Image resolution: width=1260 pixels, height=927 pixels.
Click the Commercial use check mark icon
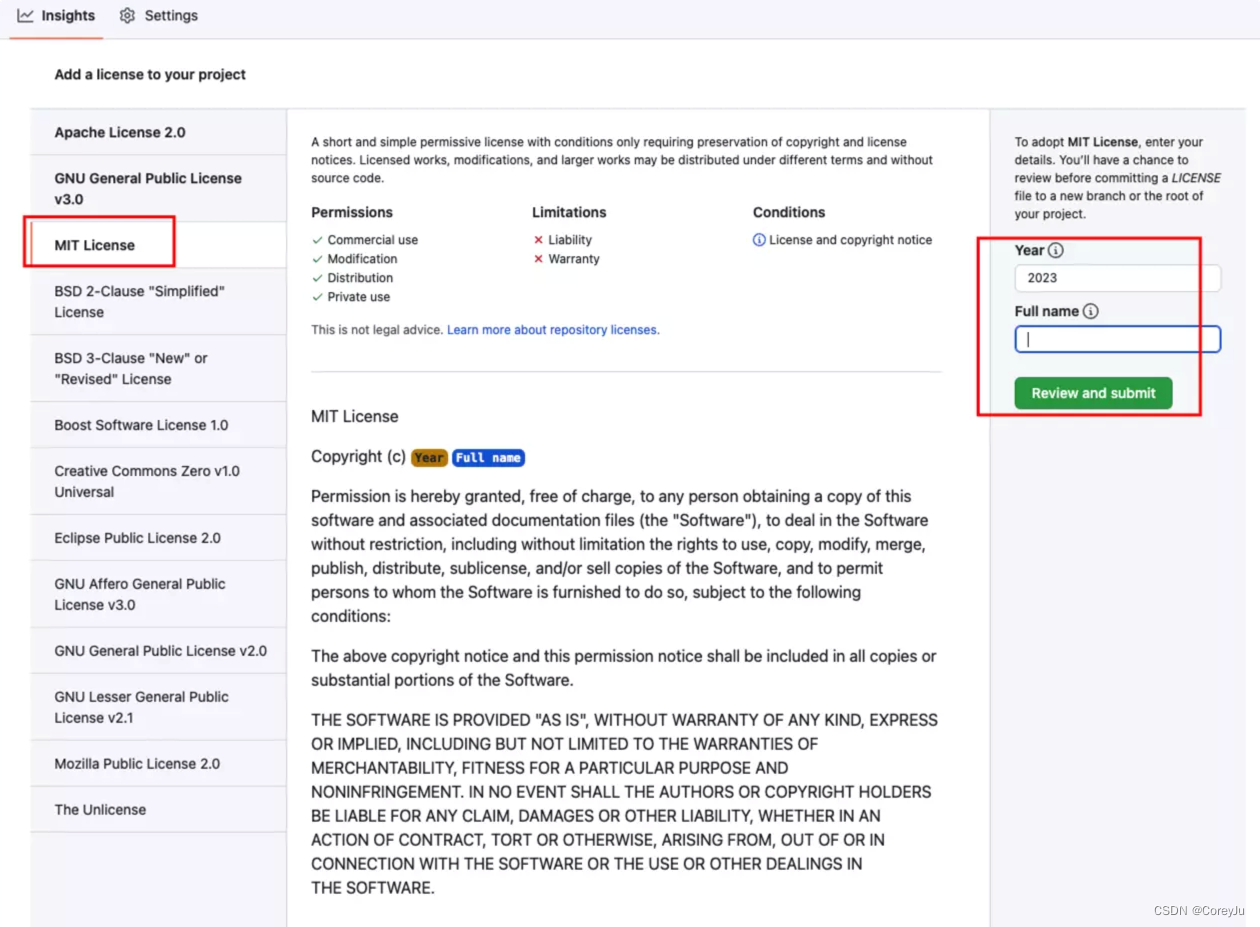[317, 240]
